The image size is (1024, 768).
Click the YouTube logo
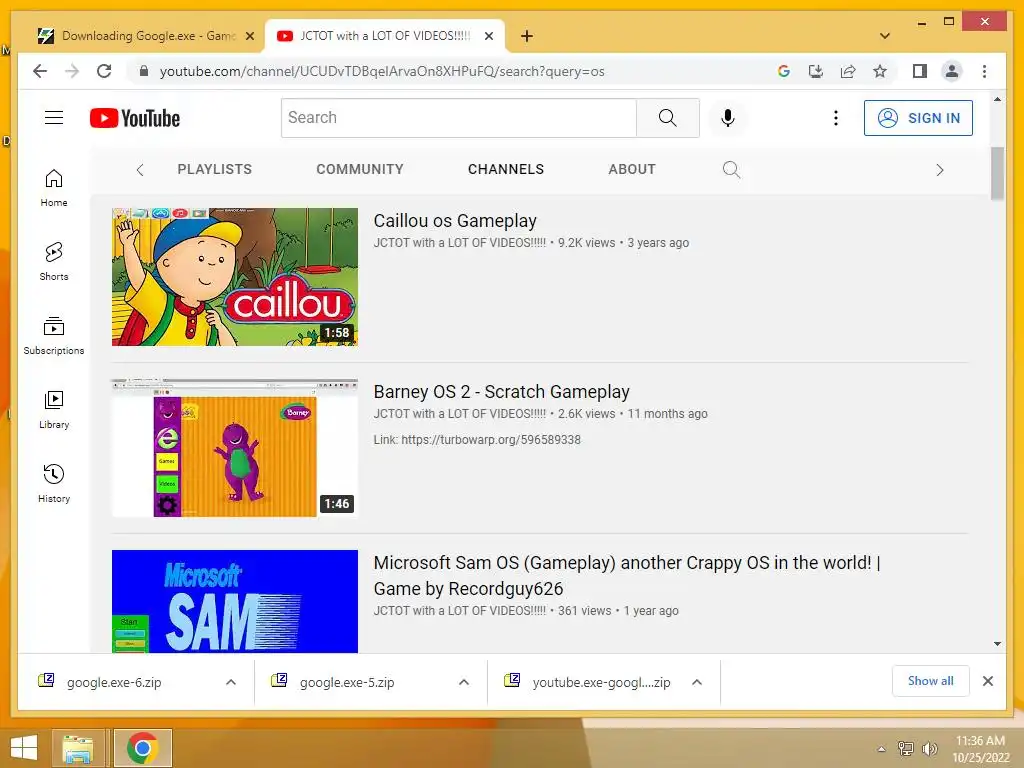pos(135,118)
